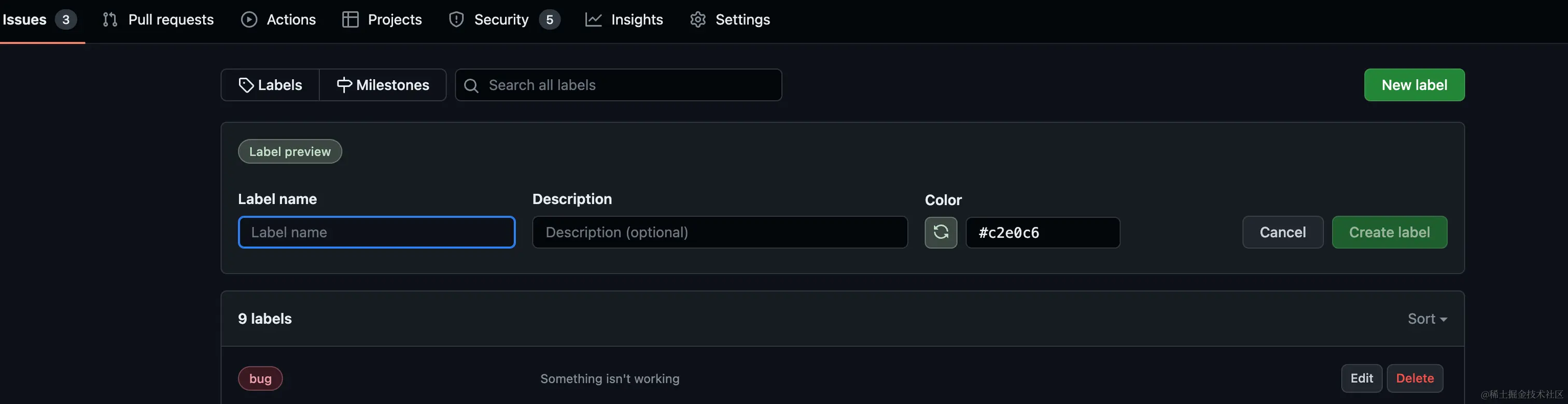Cancel the new label form
Image resolution: width=1568 pixels, height=404 pixels.
[1282, 233]
